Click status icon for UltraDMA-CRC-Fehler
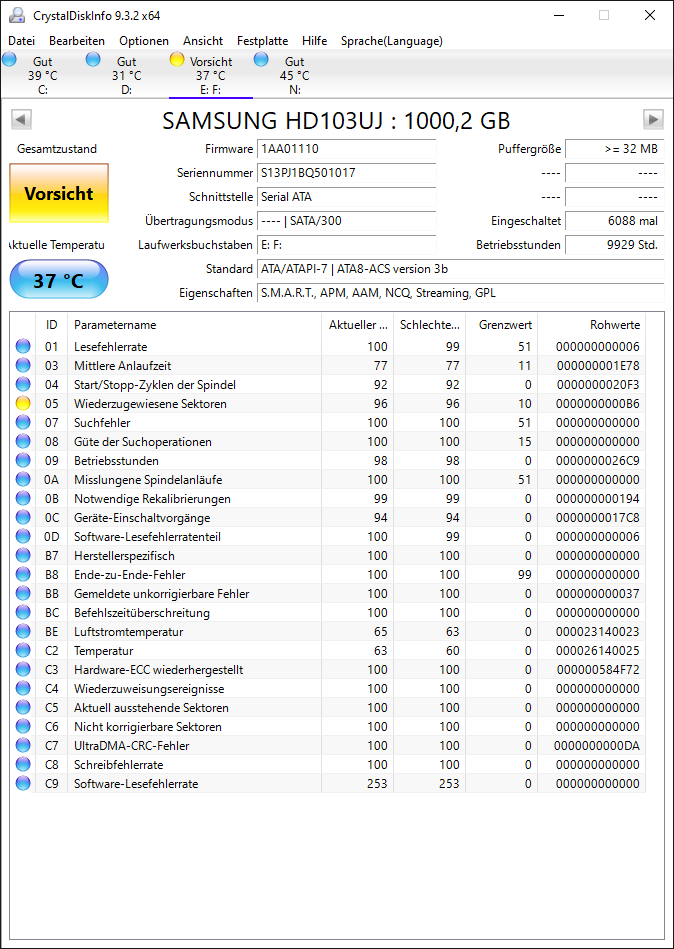Viewport: 674px width, 949px height. point(23,746)
